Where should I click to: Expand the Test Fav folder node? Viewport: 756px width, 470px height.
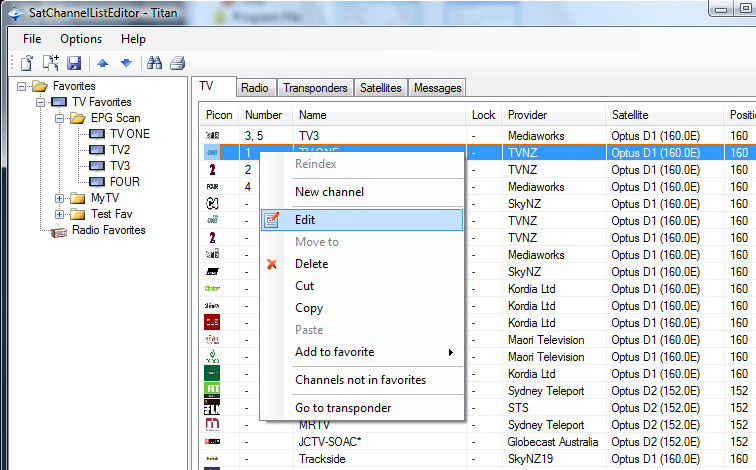pos(60,214)
